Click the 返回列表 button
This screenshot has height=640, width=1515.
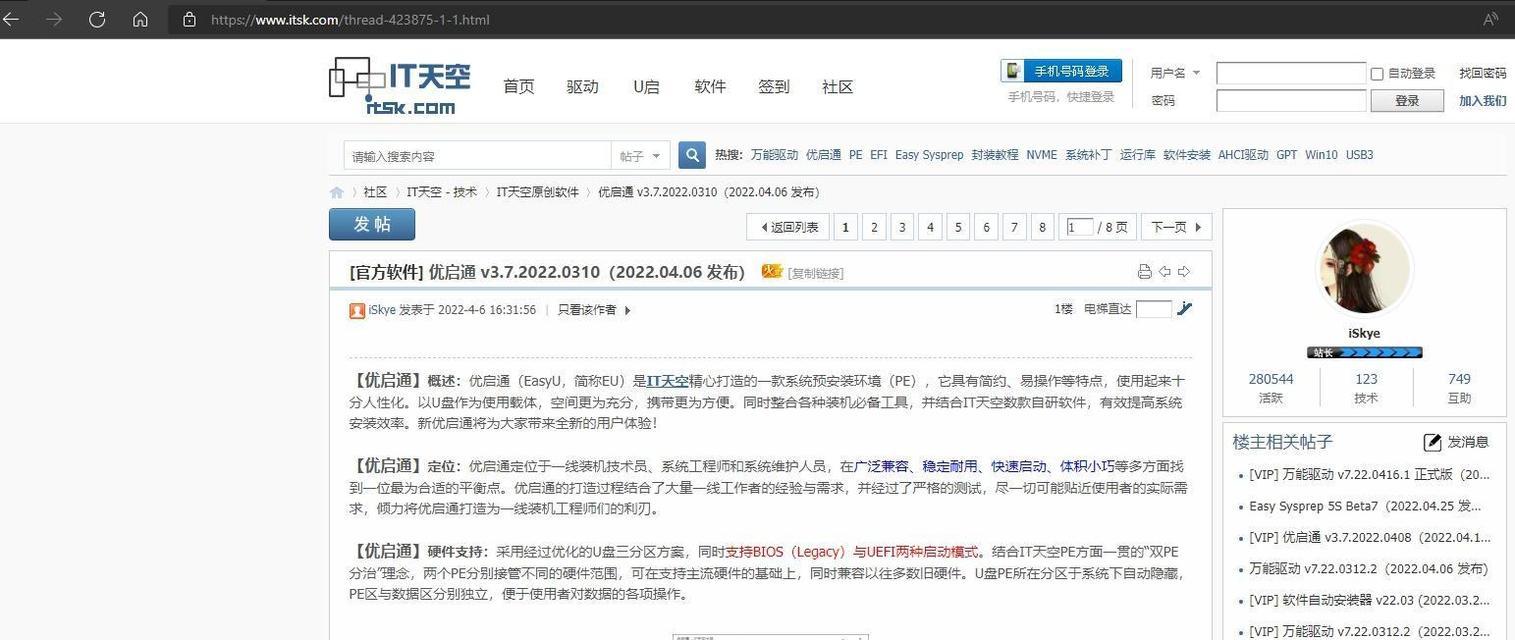pos(788,227)
